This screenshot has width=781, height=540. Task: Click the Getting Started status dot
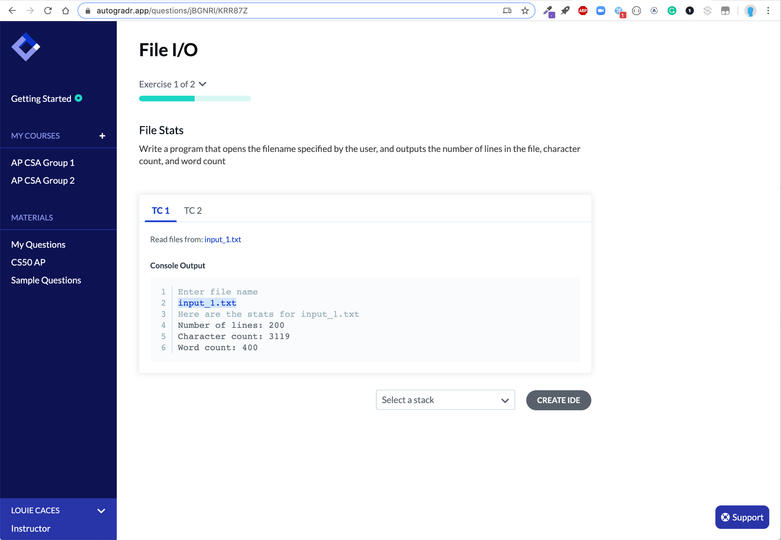tap(79, 98)
